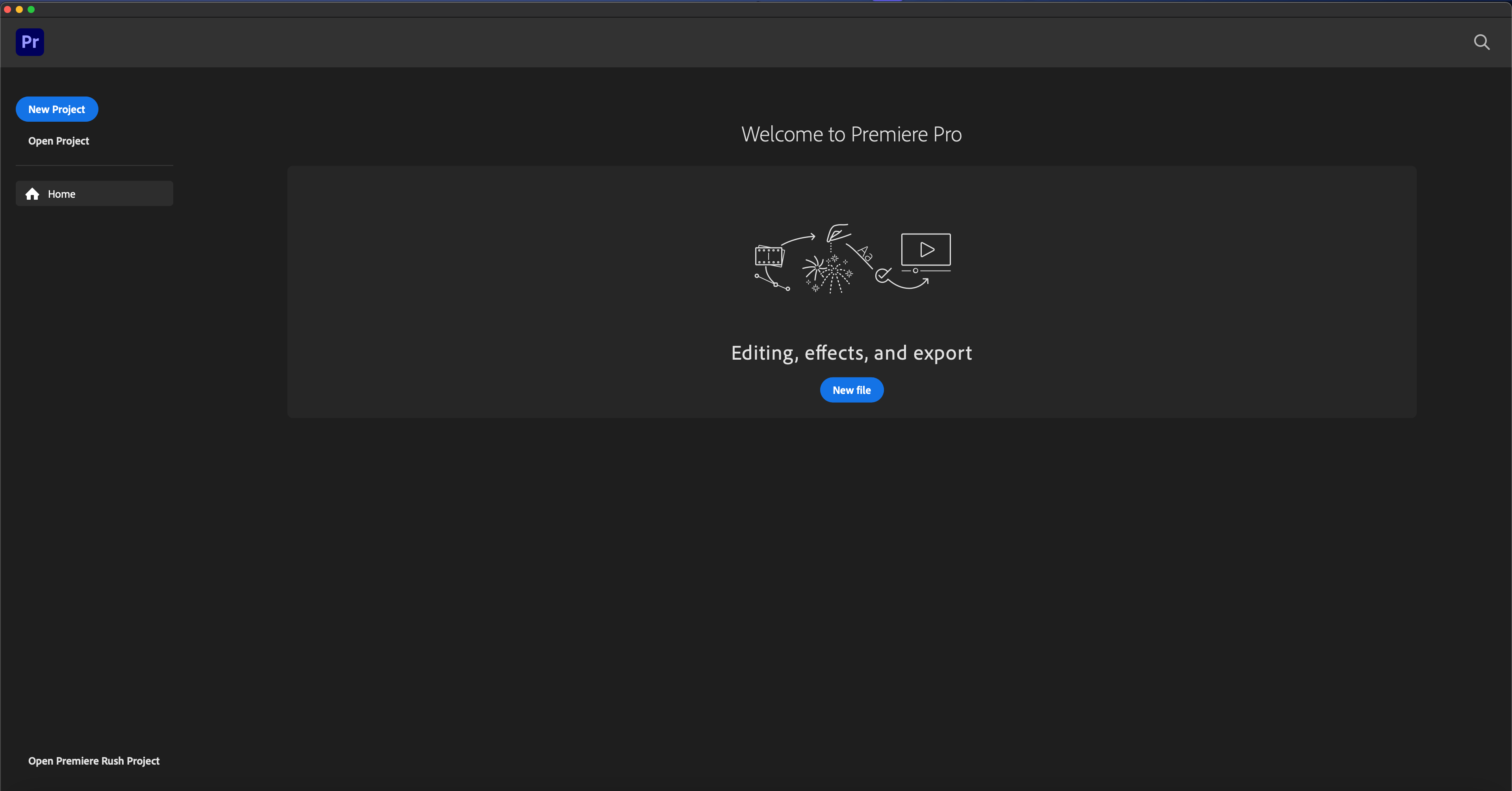Click the Welcome to Premiere Pro heading
1512x791 pixels.
(851, 134)
